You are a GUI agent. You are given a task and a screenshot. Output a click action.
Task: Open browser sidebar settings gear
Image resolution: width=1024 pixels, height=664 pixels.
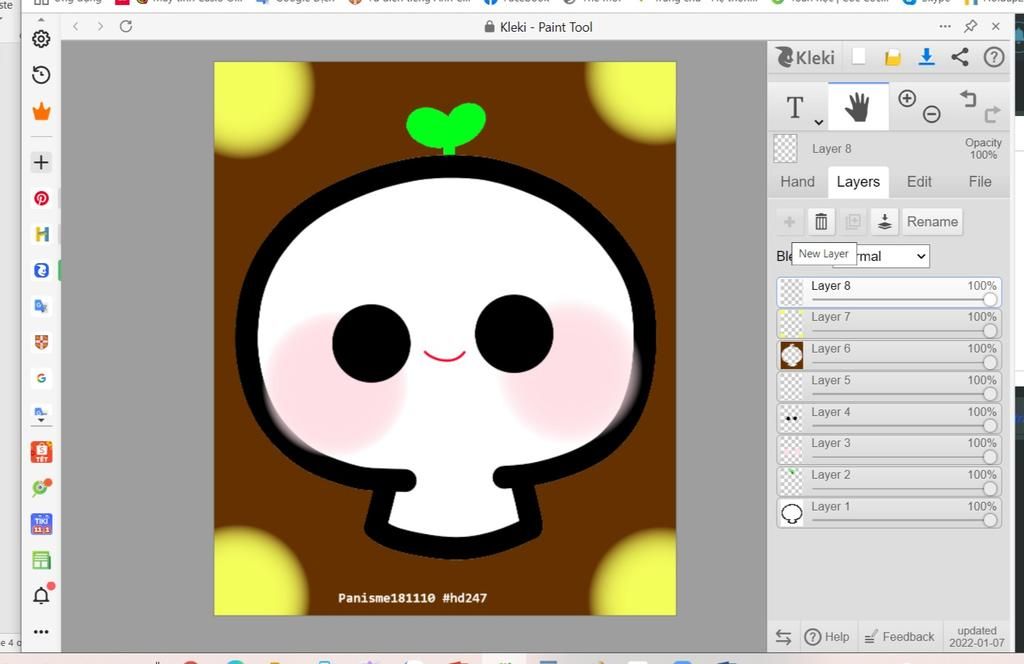click(x=41, y=39)
